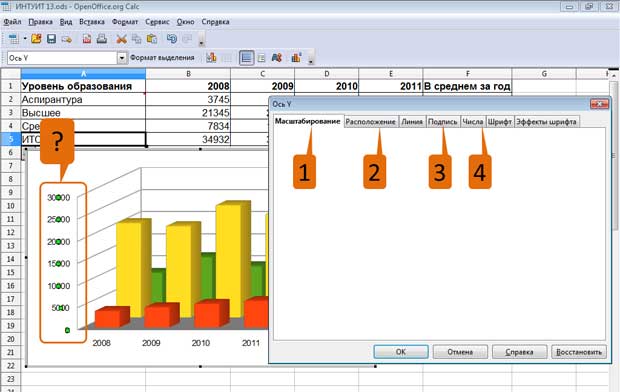This screenshot has width=620, height=392.
Task: Toggle Scale Text icon in chart toolbar
Action: coord(277,58)
